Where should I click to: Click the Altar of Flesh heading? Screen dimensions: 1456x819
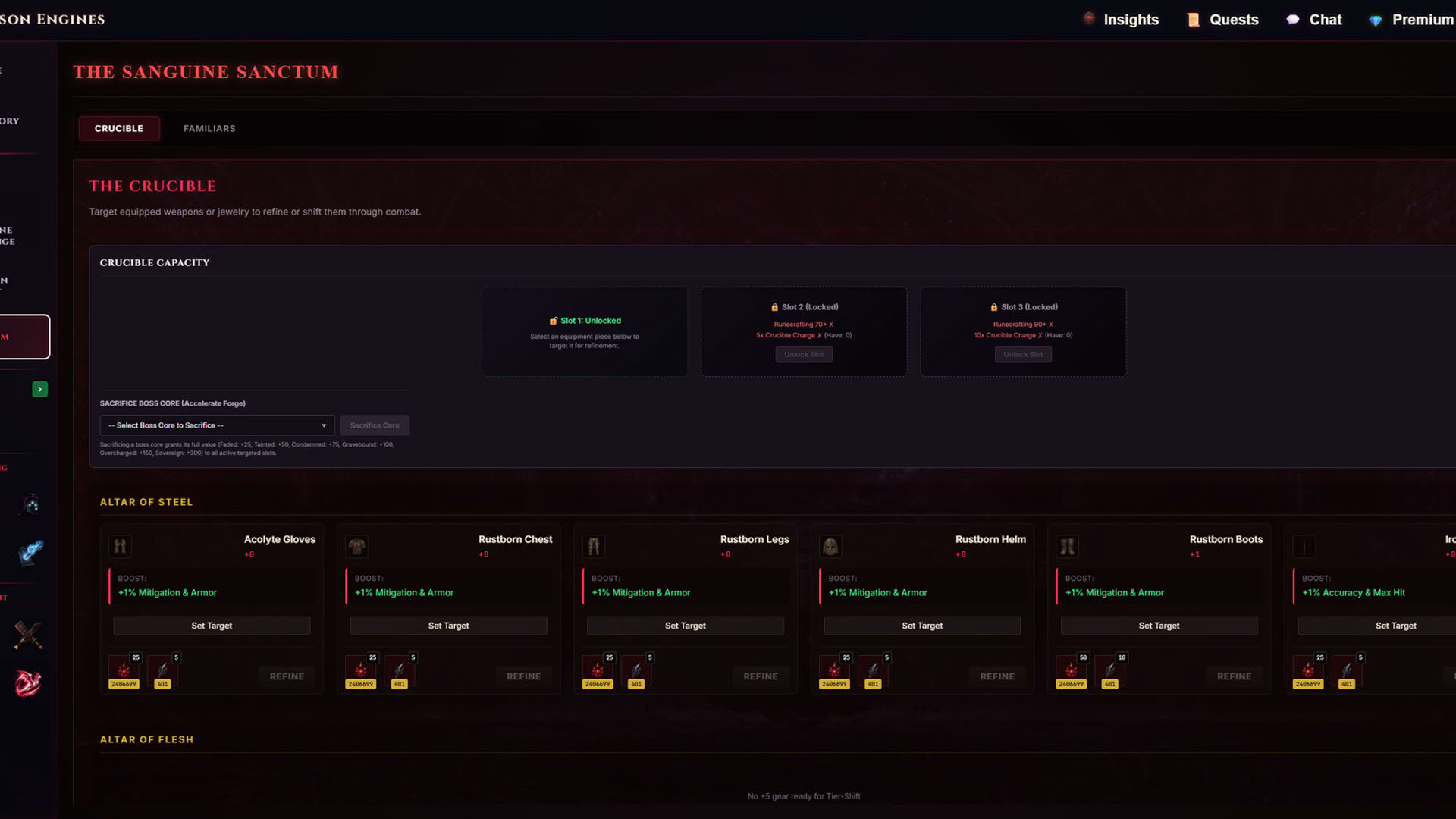tap(146, 739)
